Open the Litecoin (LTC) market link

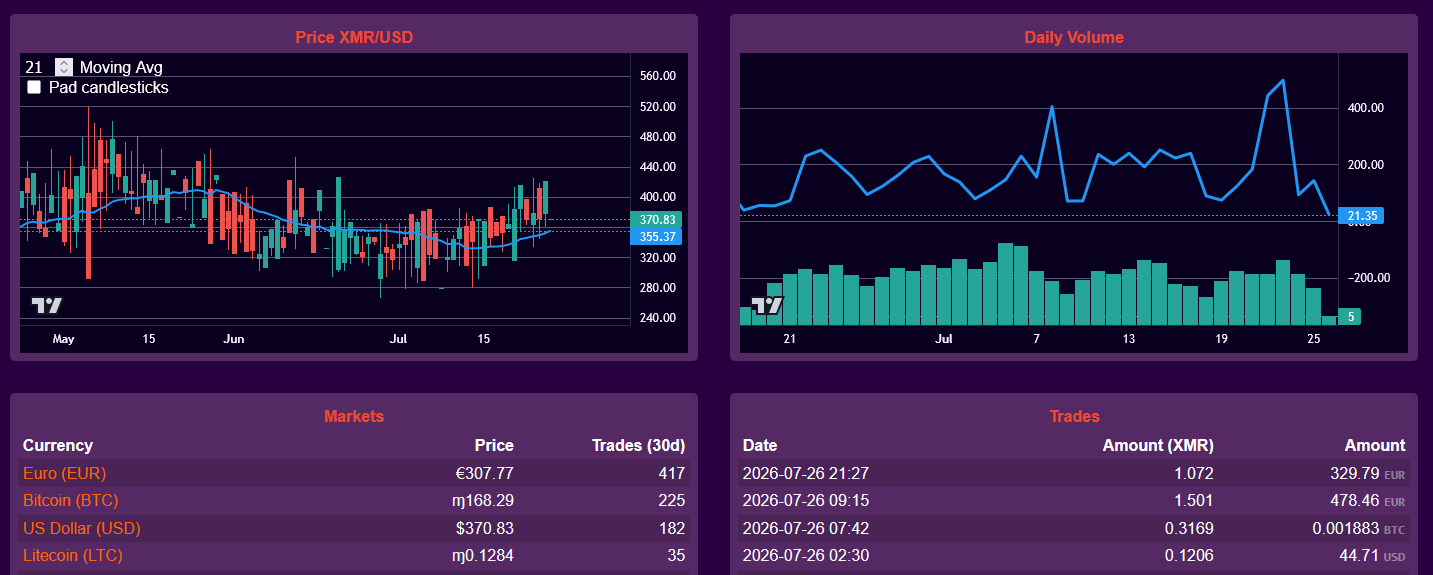(73, 555)
